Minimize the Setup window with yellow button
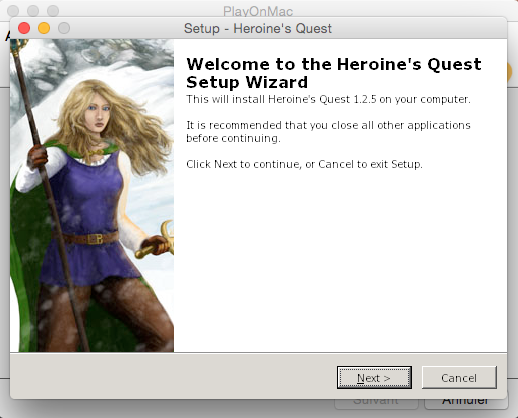 pos(44,28)
